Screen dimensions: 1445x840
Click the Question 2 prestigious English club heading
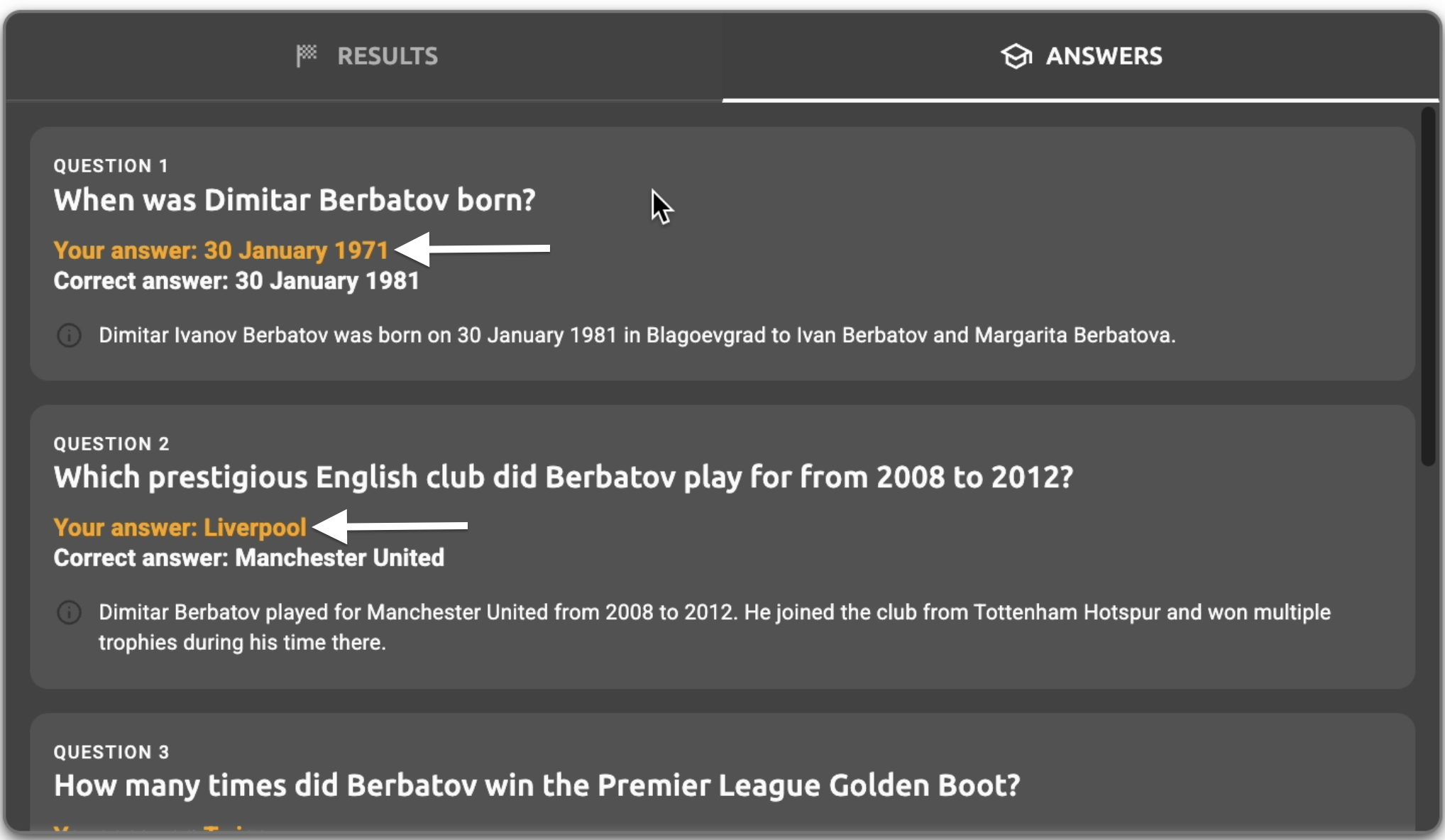[x=564, y=477]
